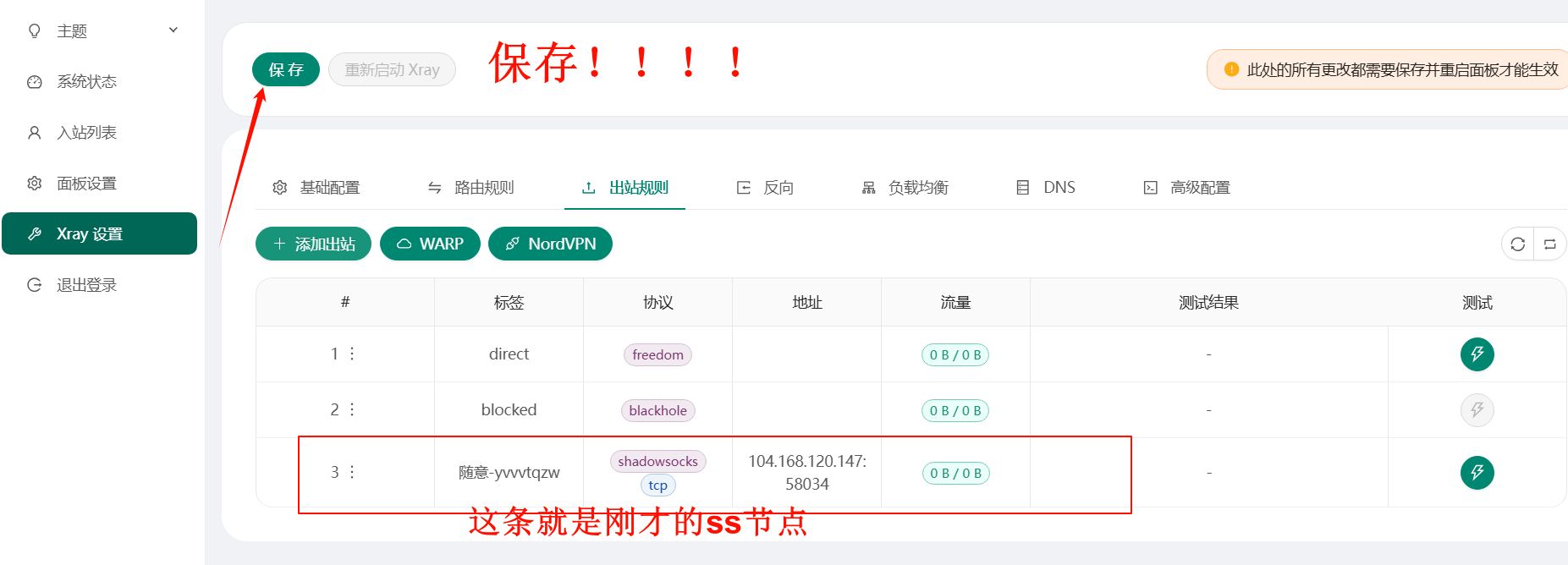Expand the 主题 theme menu

tap(102, 31)
